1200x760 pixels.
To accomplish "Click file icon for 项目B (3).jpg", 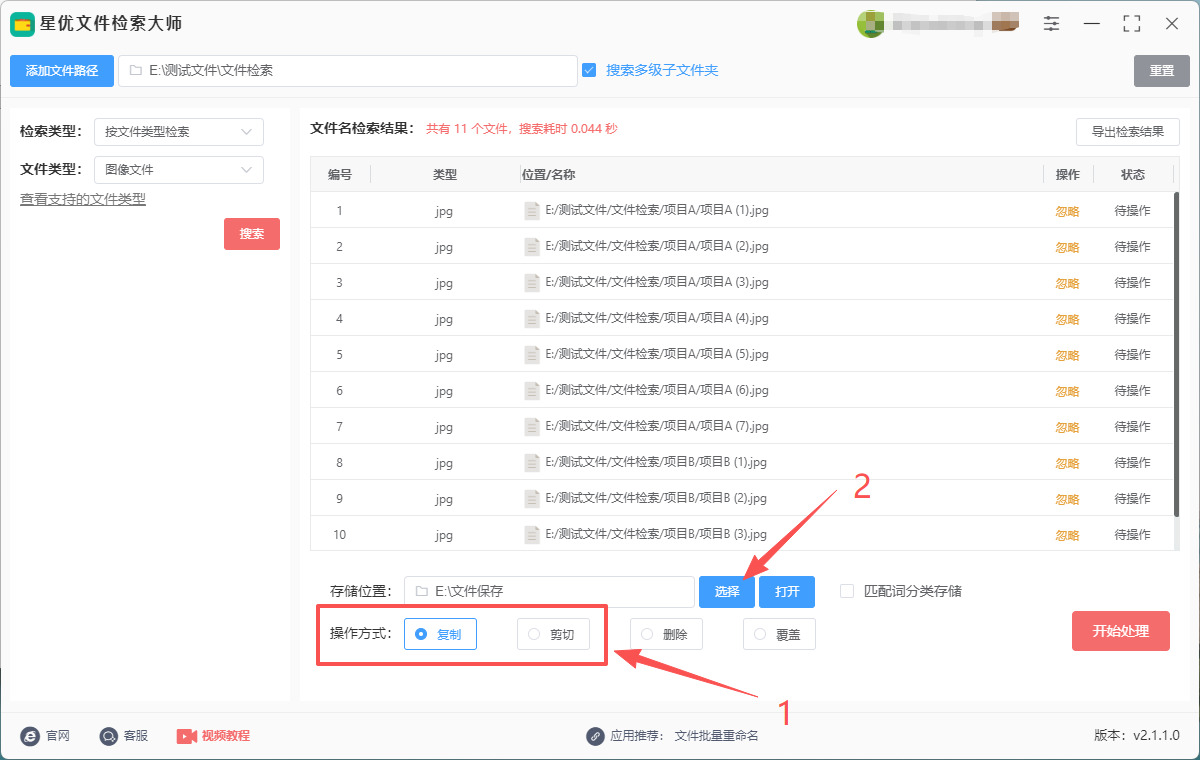I will (532, 535).
